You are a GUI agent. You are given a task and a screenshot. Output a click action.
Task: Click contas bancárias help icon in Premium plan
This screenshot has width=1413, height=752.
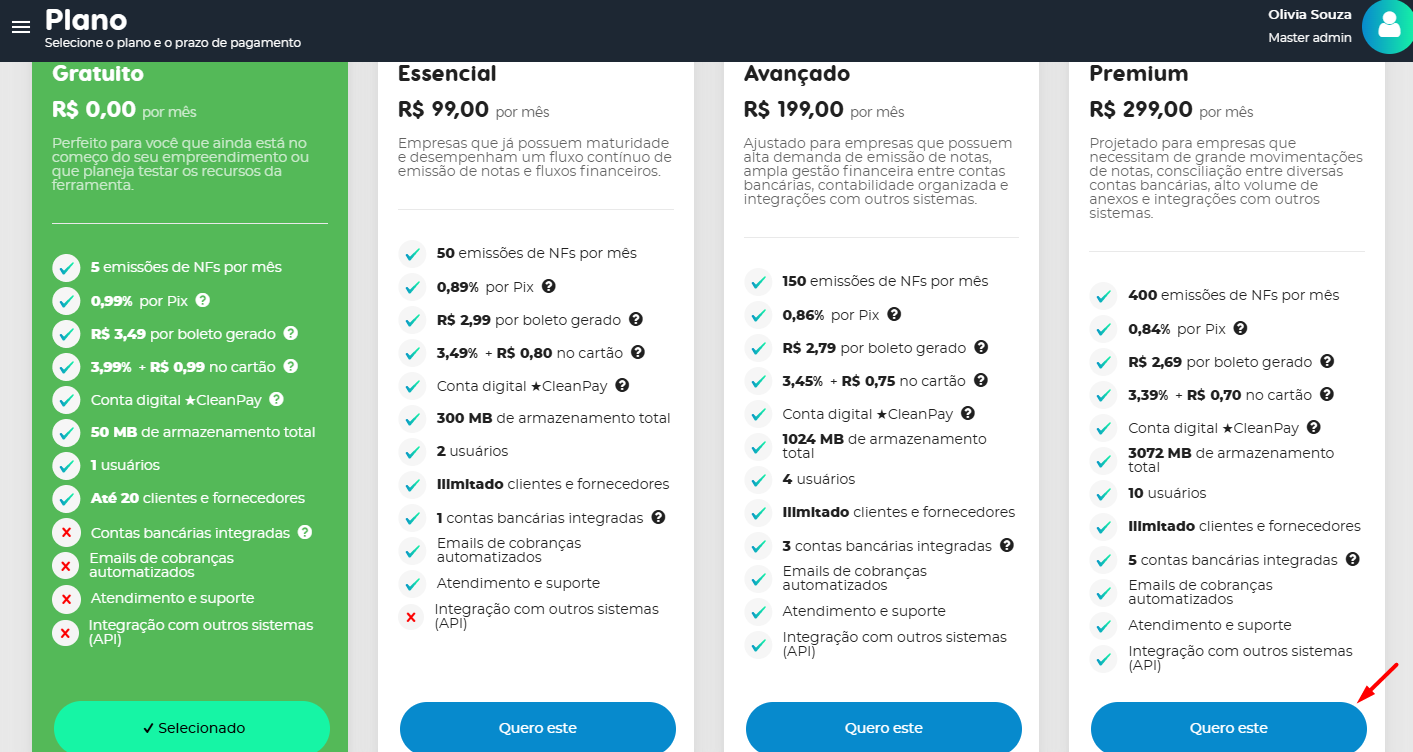(x=1353, y=559)
